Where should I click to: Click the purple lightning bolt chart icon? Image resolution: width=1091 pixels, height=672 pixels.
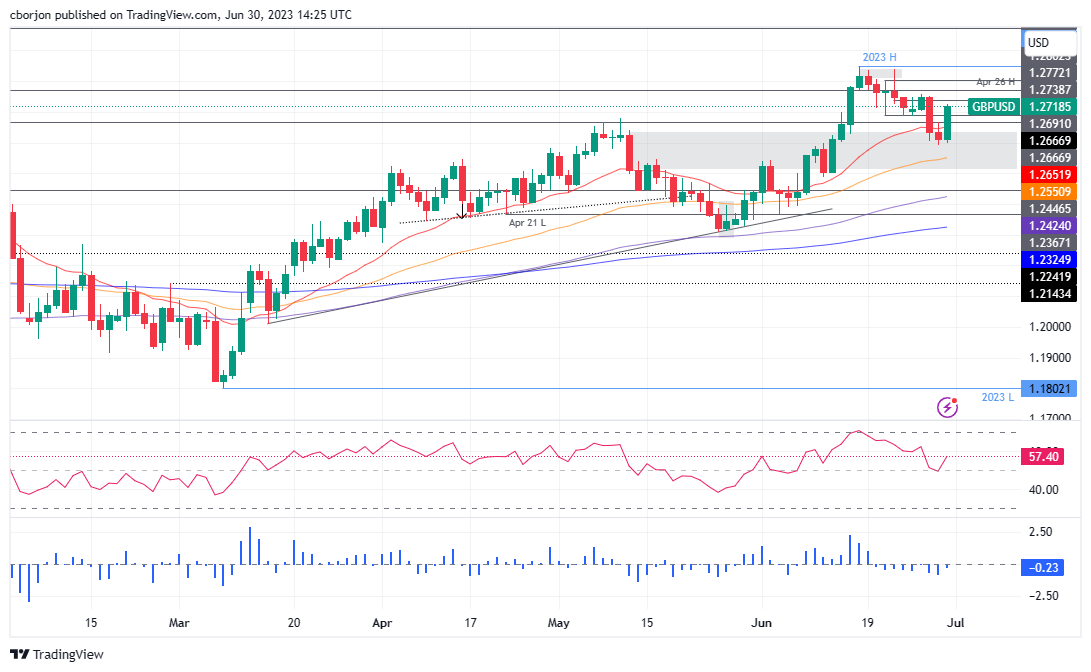coord(948,407)
